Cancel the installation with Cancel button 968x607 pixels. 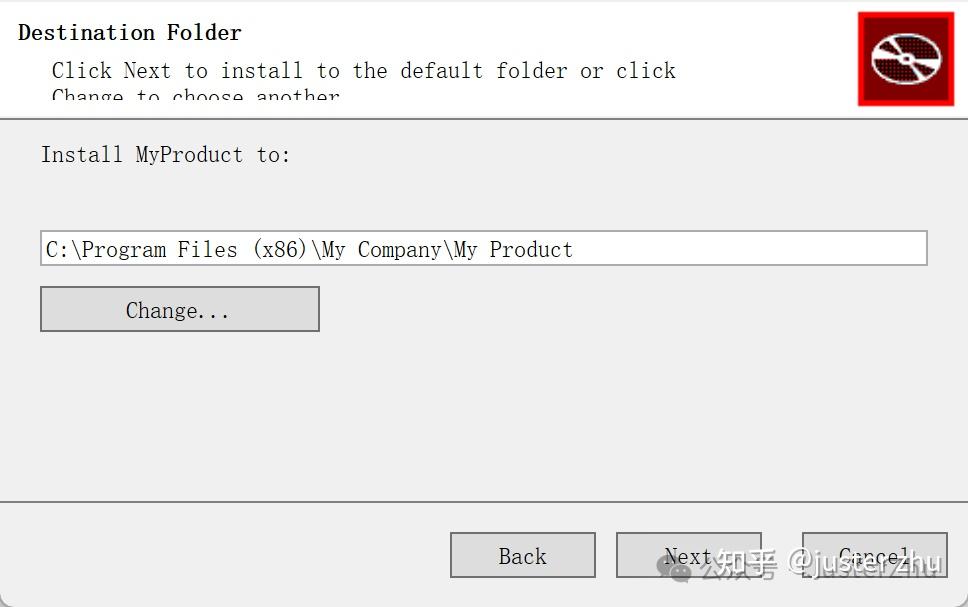[x=874, y=555]
